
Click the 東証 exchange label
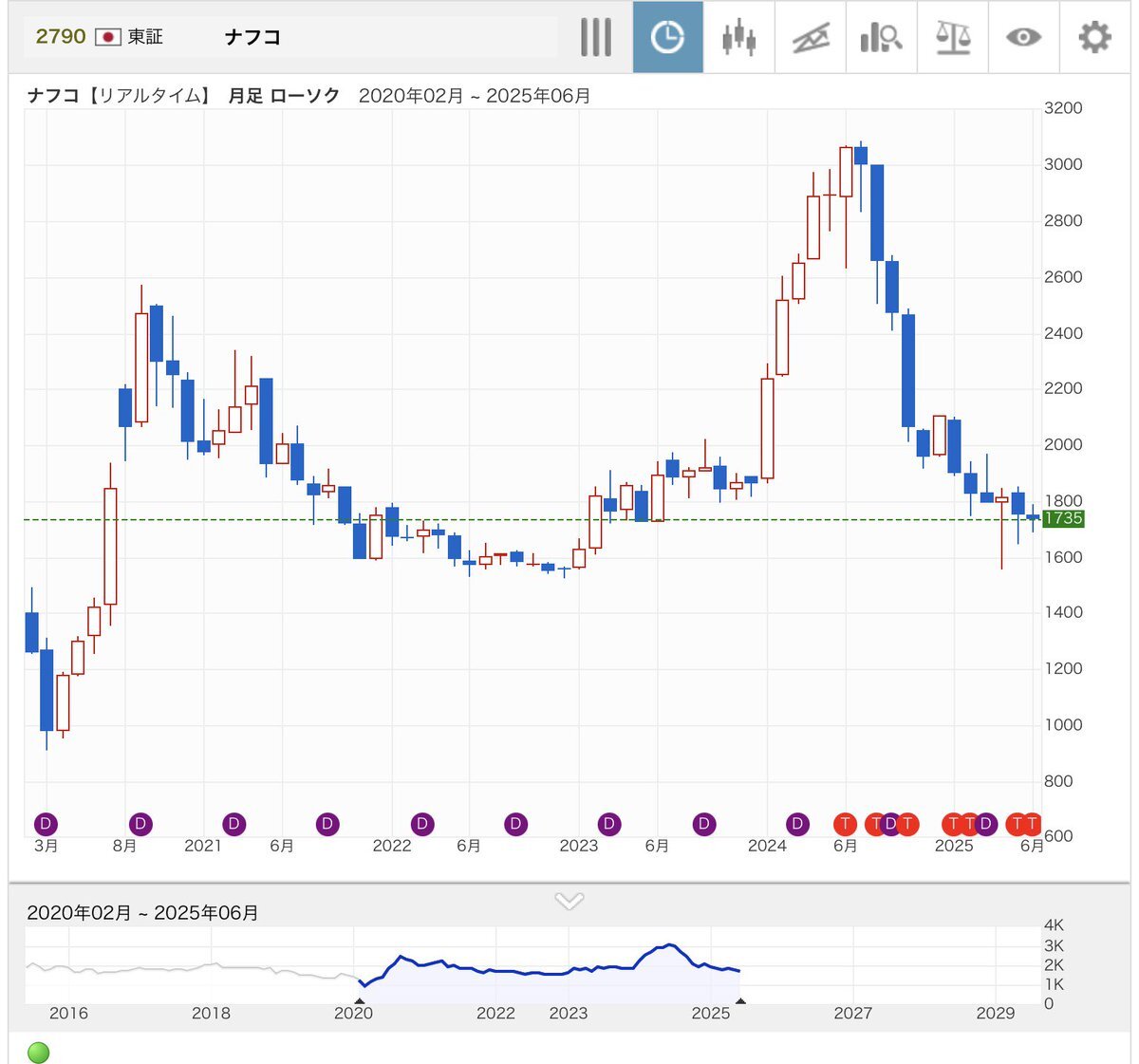click(145, 37)
